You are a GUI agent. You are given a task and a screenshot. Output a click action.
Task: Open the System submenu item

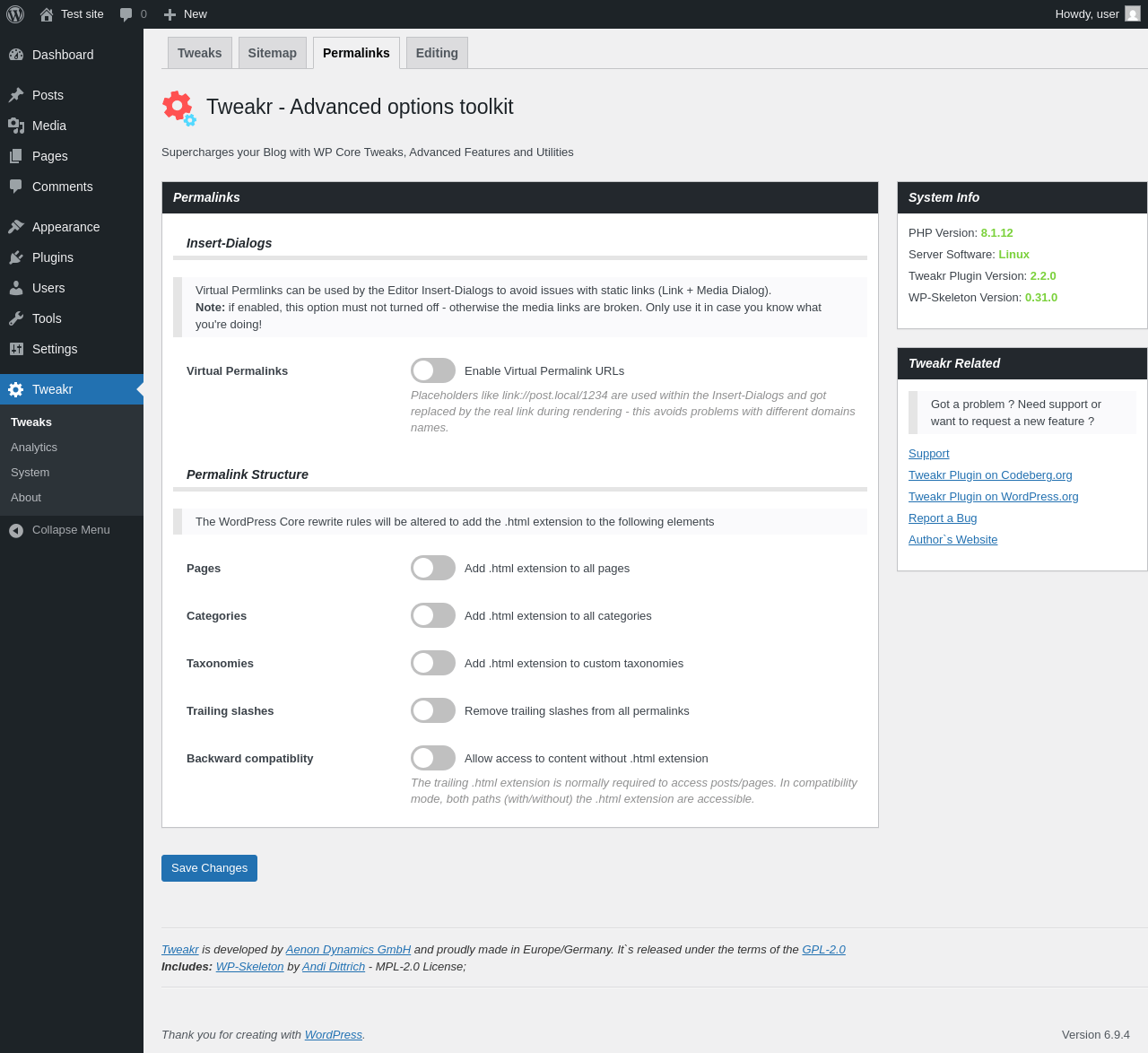click(30, 472)
